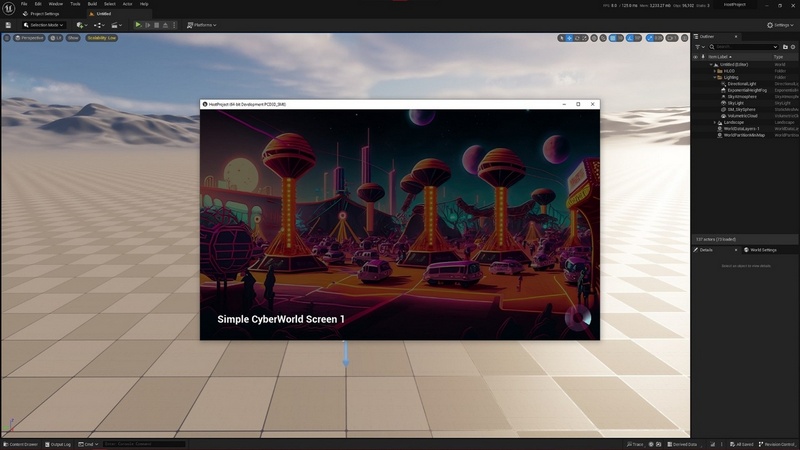Open the Build menu
This screenshot has height=450, width=800.
92,4
